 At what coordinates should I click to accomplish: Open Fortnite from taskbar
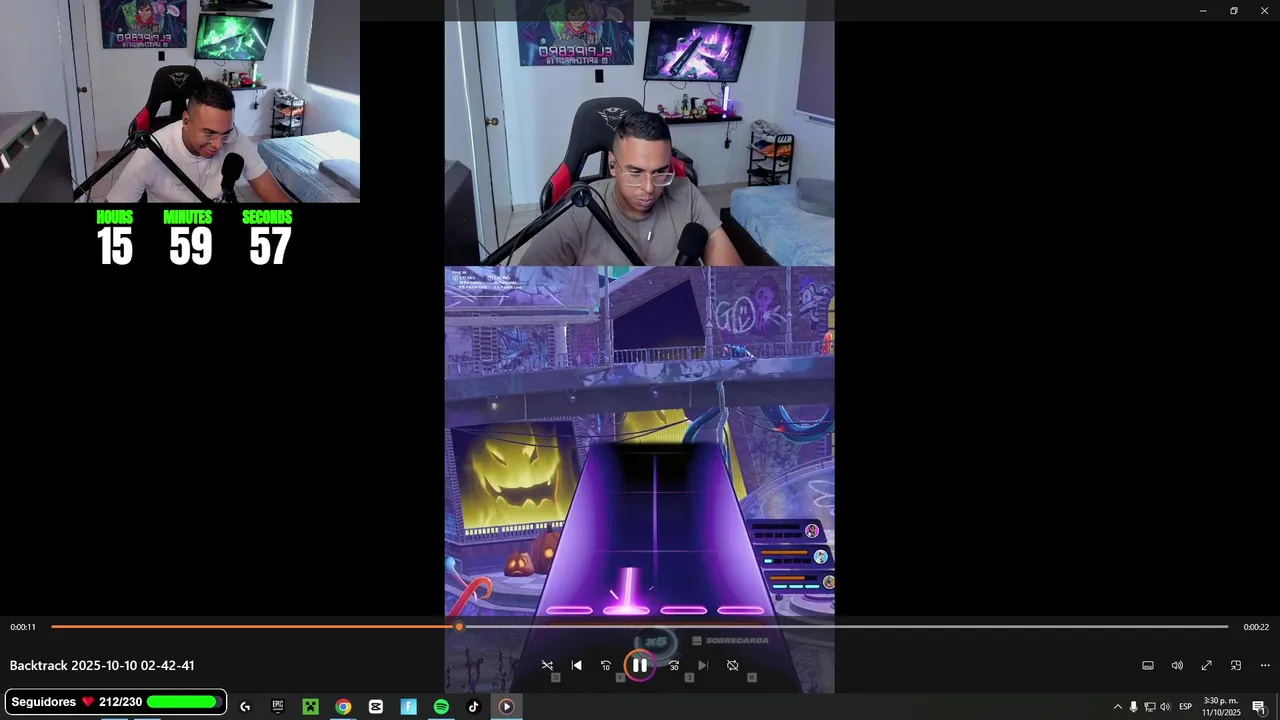pyautogui.click(x=409, y=707)
